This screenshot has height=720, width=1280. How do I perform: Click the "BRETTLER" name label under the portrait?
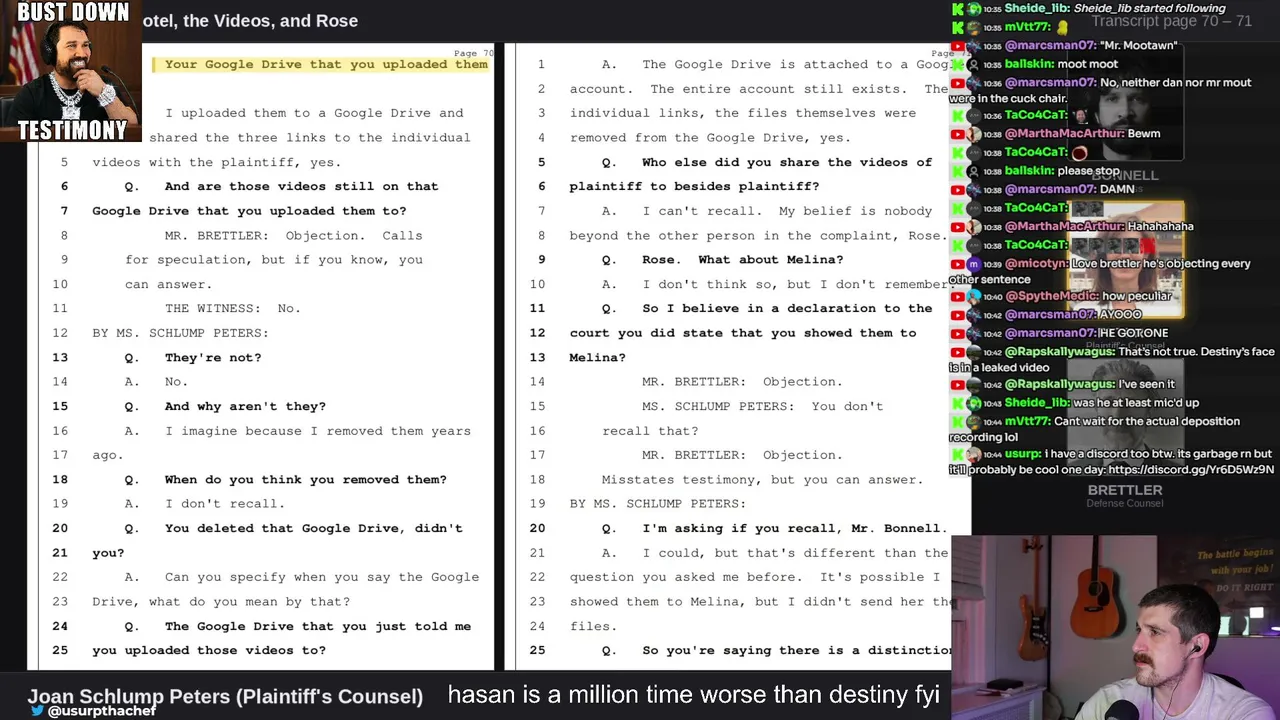[1125, 490]
